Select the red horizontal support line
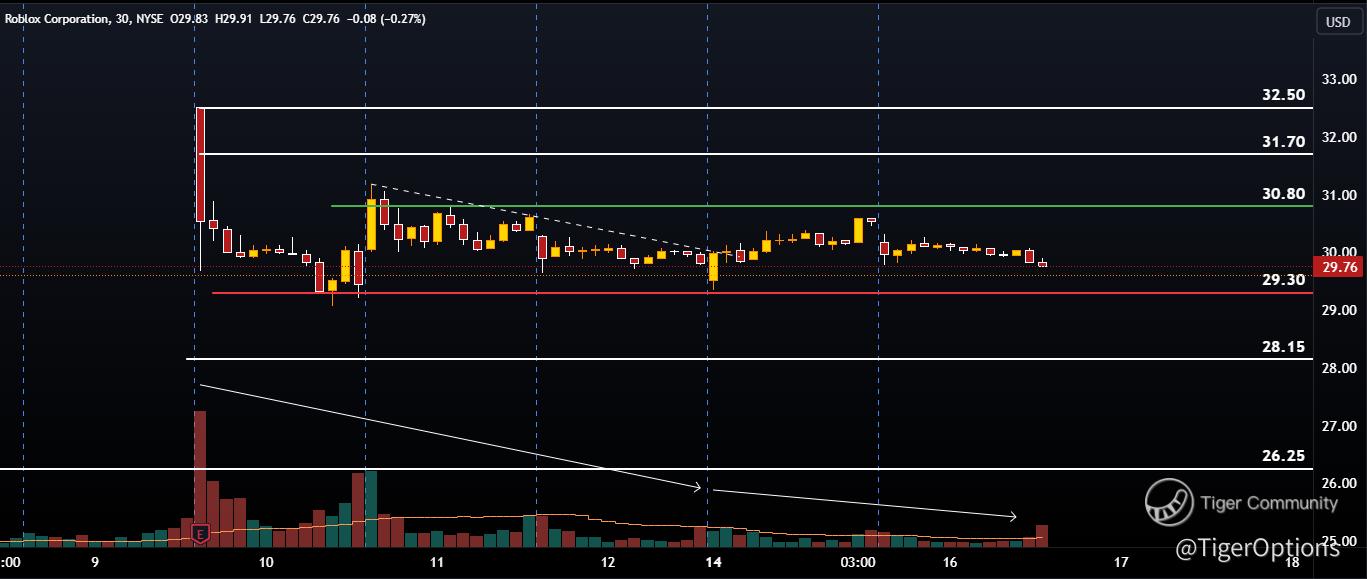The image size is (1367, 579). tap(762, 293)
